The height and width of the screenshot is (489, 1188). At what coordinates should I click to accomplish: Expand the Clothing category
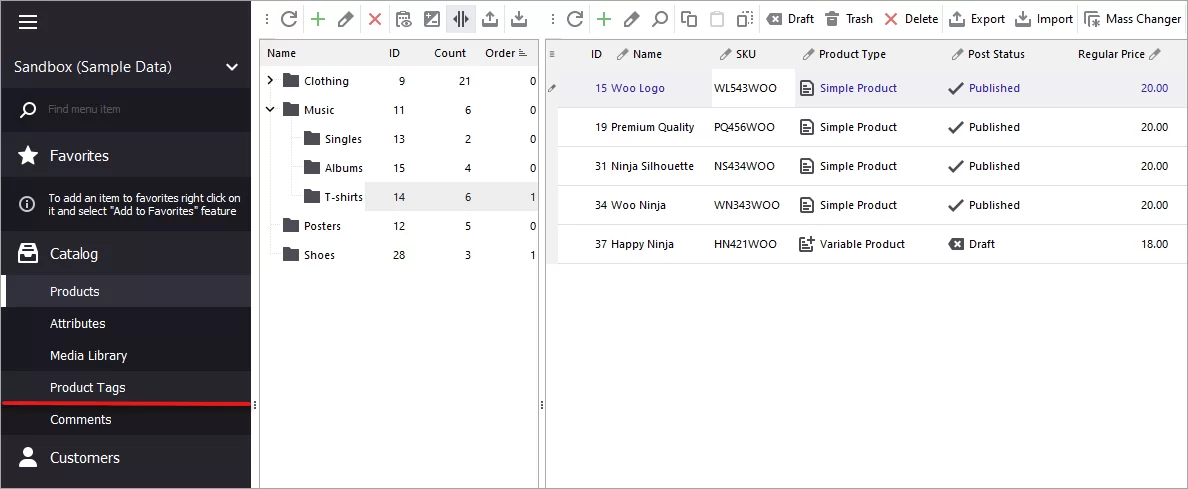270,81
